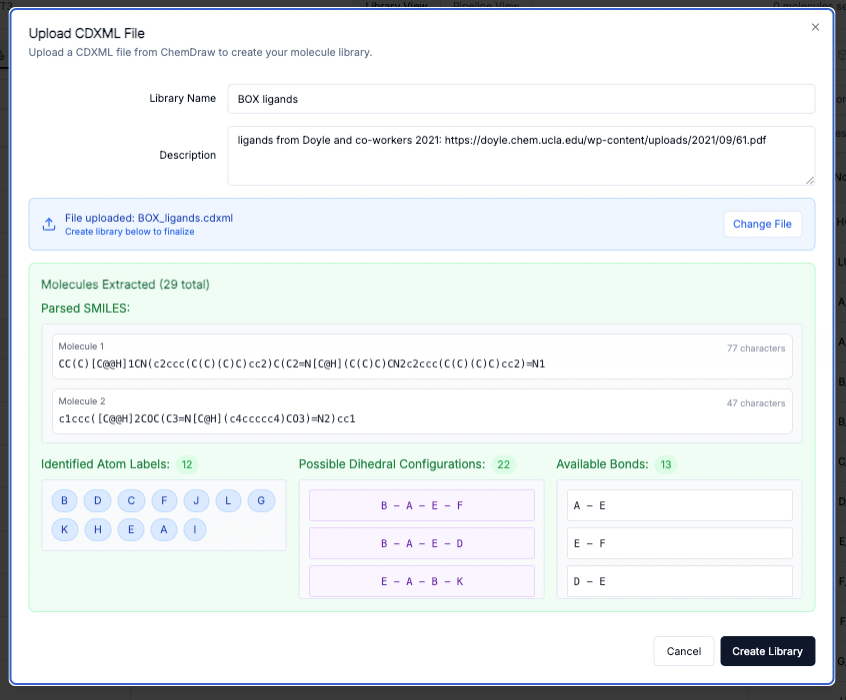Select atom label chip G
The width and height of the screenshot is (846, 700).
pos(260,500)
